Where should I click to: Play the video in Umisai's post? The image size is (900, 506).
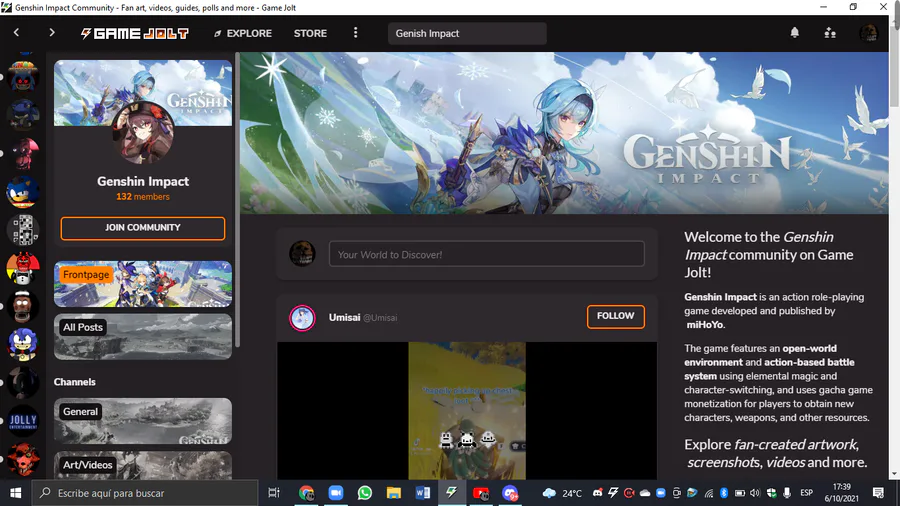click(467, 410)
